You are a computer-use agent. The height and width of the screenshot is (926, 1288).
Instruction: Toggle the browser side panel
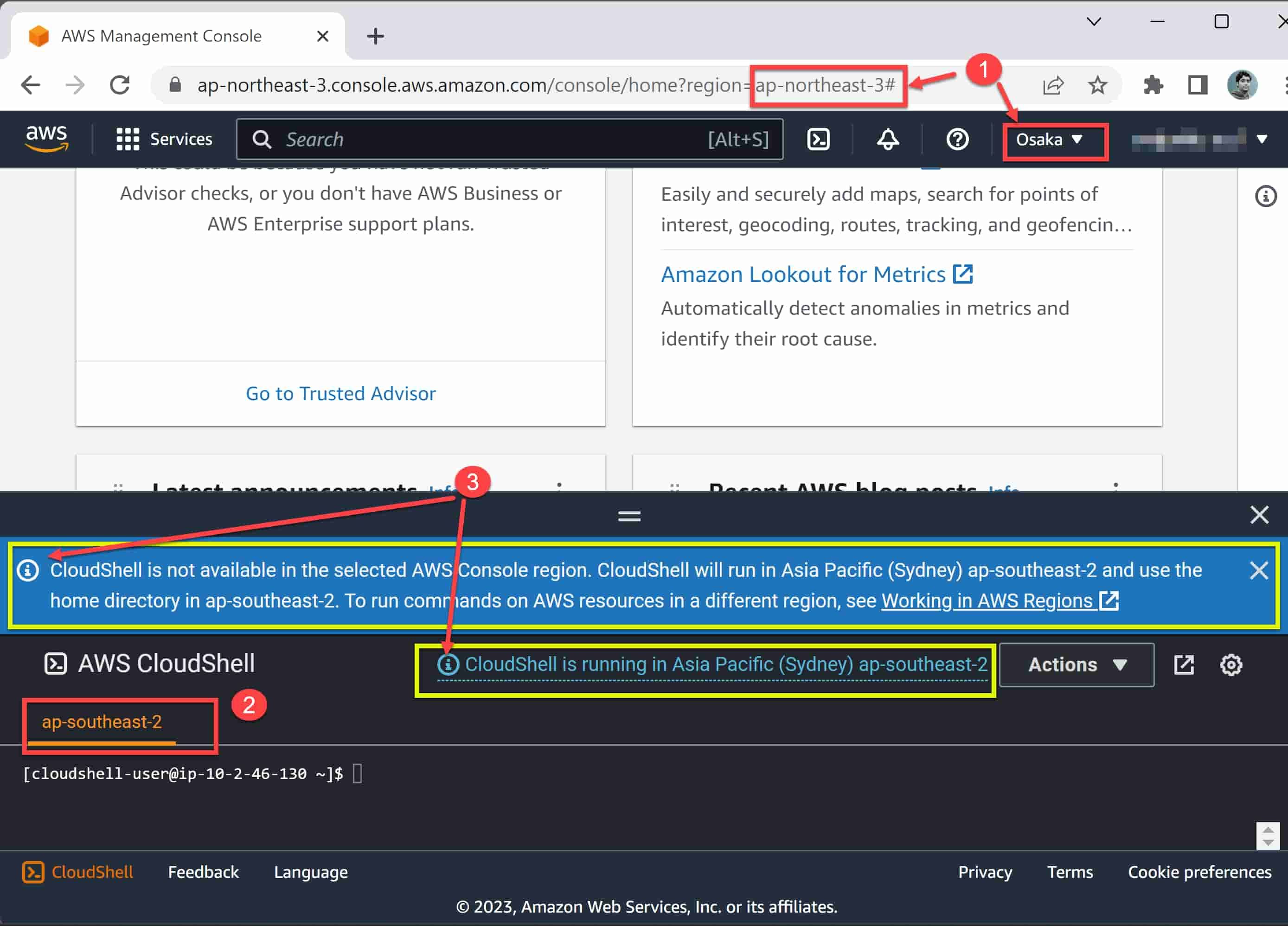pyautogui.click(x=1198, y=85)
